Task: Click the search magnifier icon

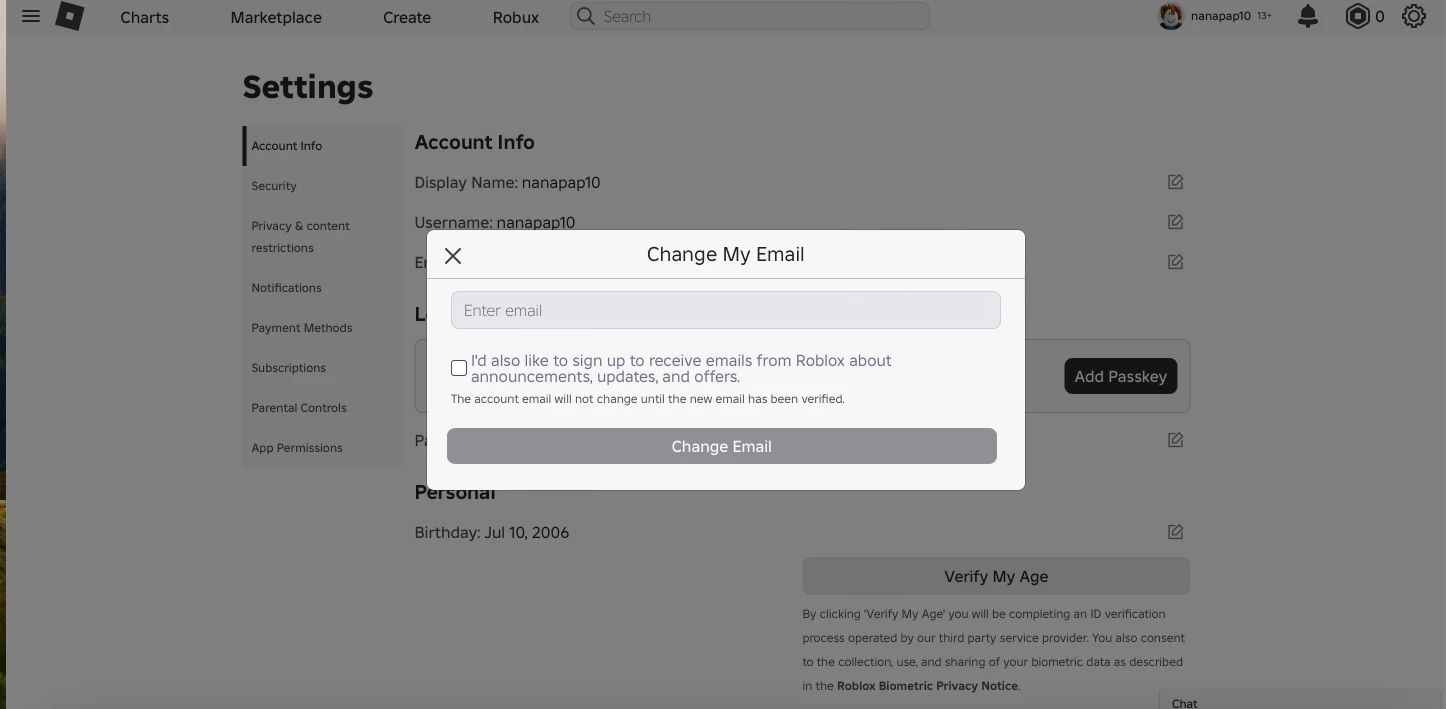Action: [x=586, y=16]
